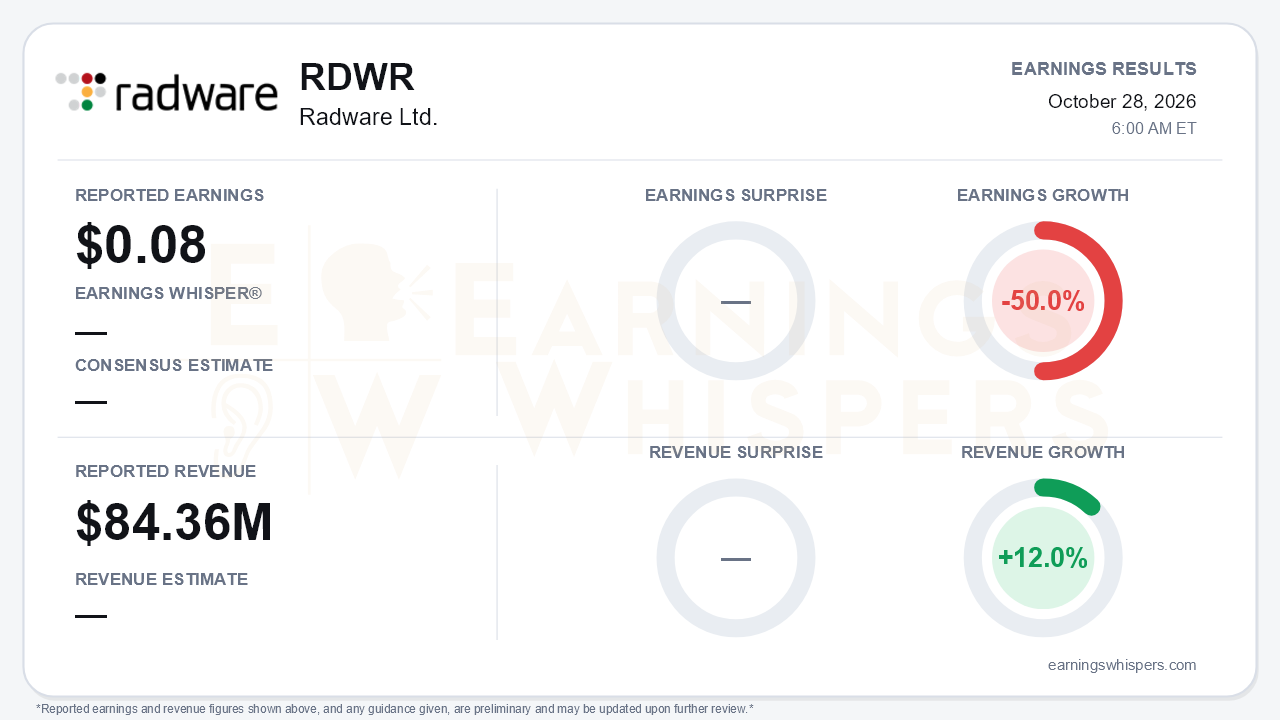This screenshot has height=720, width=1280.
Task: Select the RDWR ticker symbol
Action: point(357,78)
